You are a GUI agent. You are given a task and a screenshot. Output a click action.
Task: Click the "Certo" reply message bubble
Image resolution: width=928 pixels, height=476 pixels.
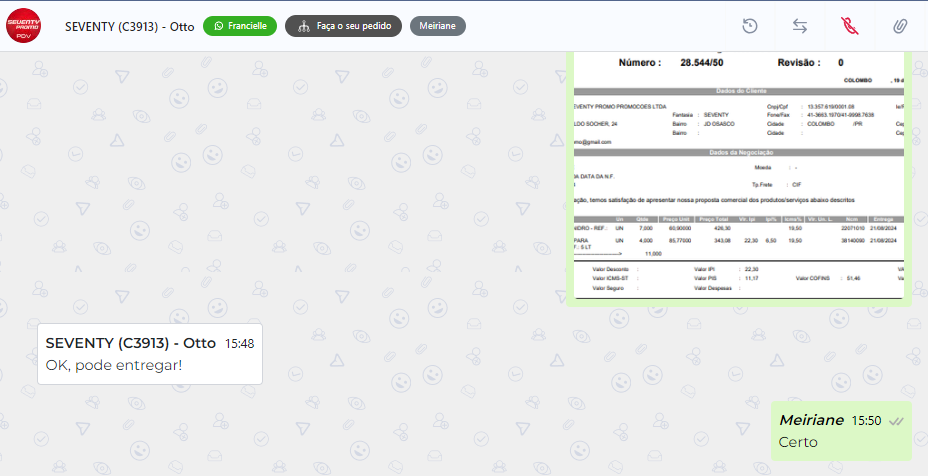click(798, 442)
